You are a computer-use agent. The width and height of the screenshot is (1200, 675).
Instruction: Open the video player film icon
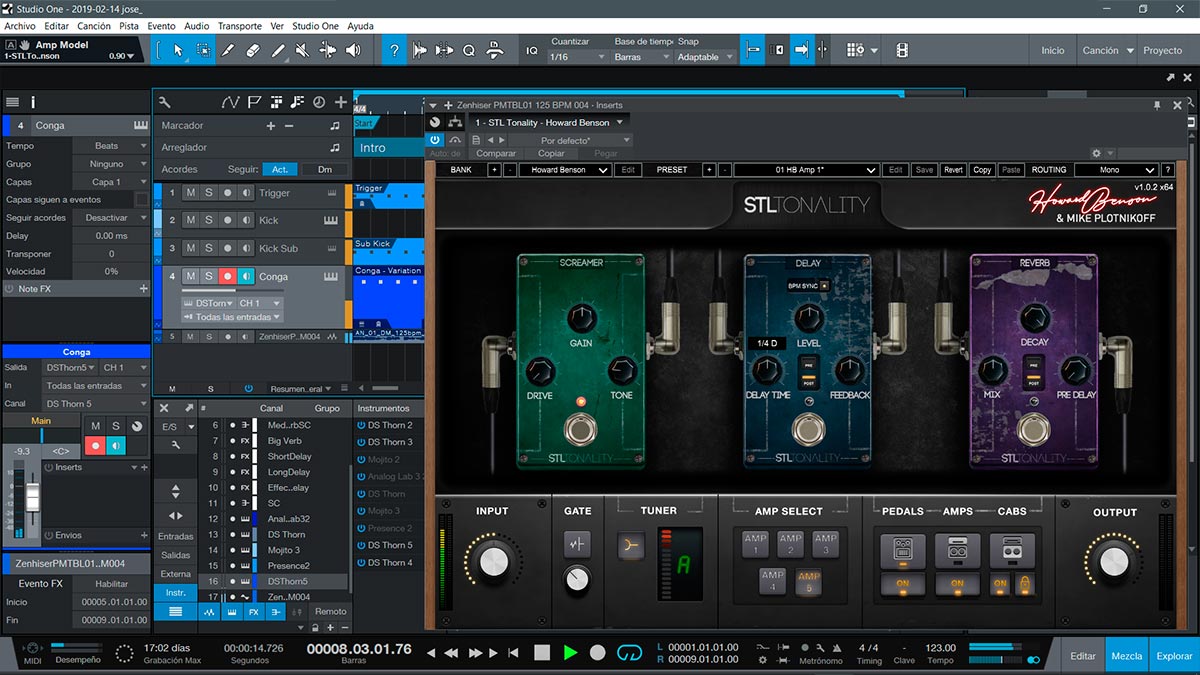[x=902, y=50]
